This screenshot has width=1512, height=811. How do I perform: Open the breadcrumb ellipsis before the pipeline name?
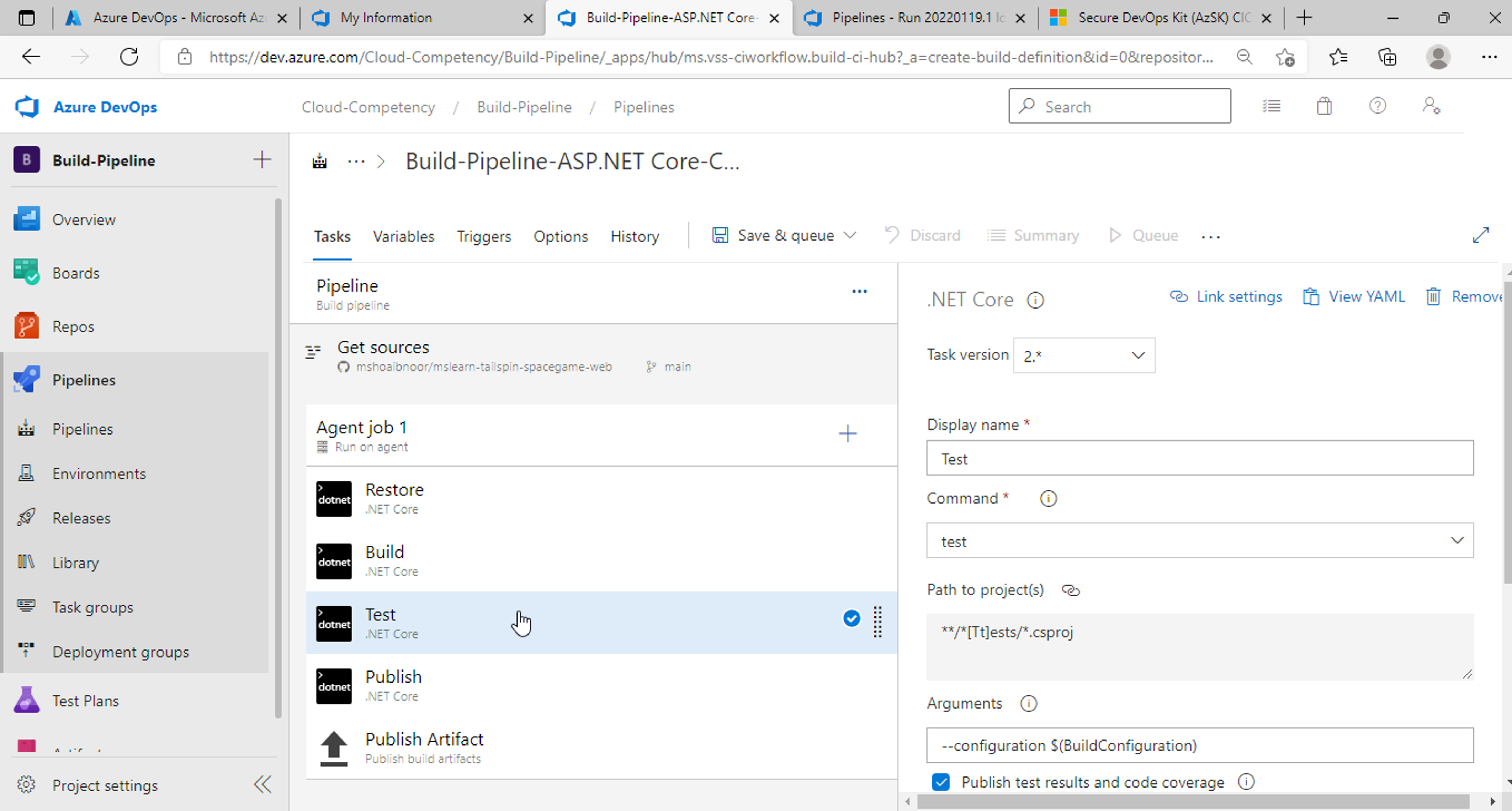tap(356, 162)
